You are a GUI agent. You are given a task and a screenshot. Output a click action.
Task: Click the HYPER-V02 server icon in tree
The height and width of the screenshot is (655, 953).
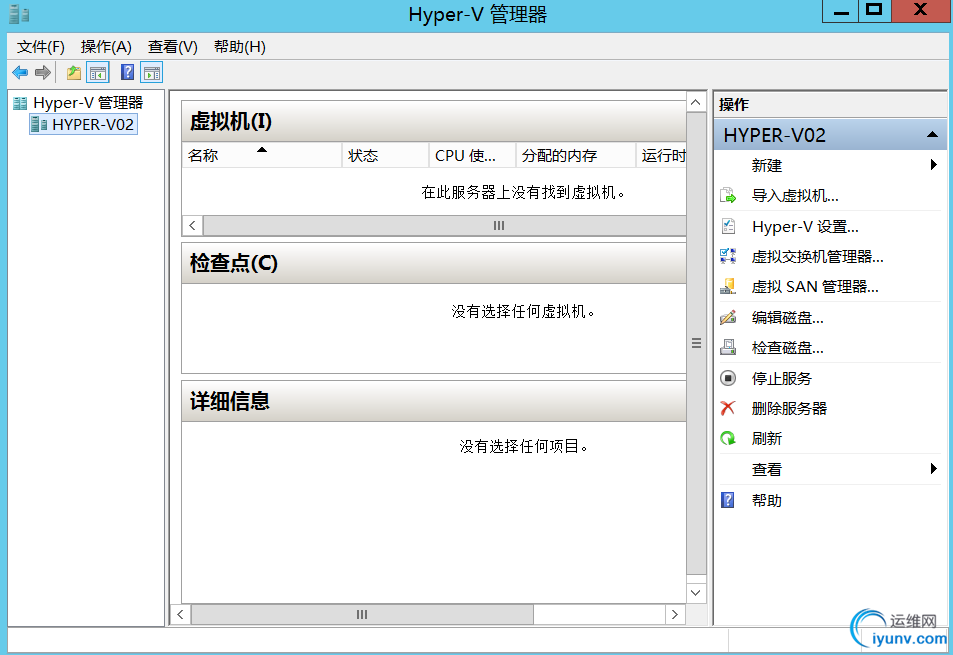coord(39,125)
